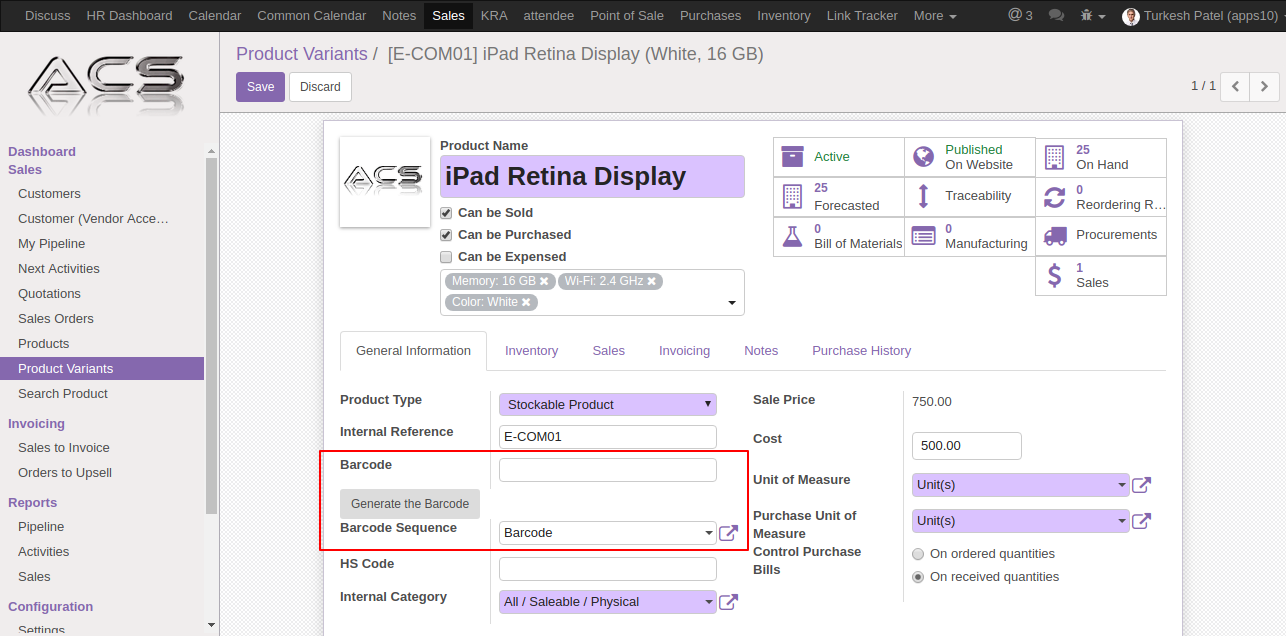Switch to the Purchase History tab

coord(861,351)
